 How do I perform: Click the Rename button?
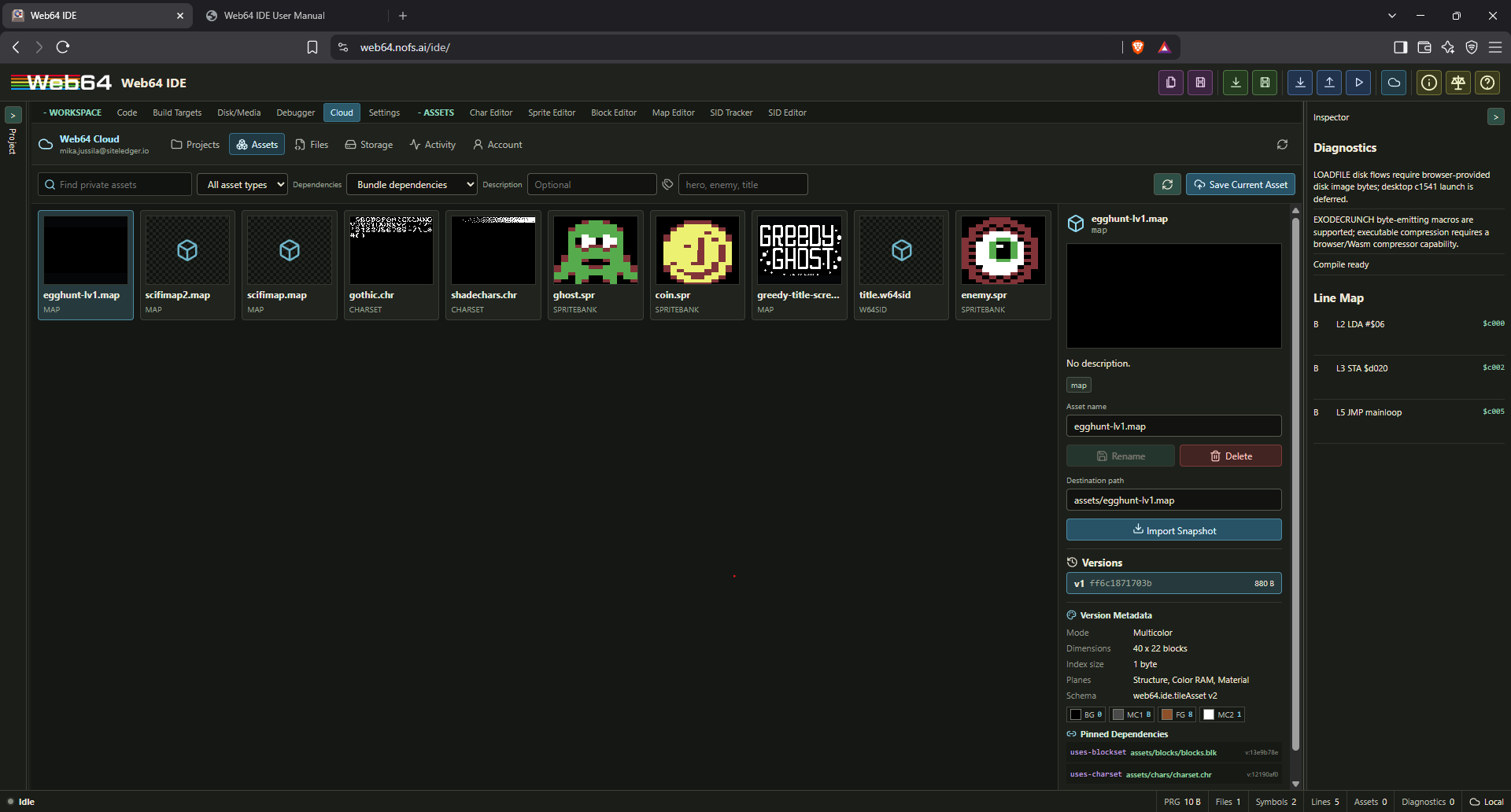pyautogui.click(x=1121, y=456)
